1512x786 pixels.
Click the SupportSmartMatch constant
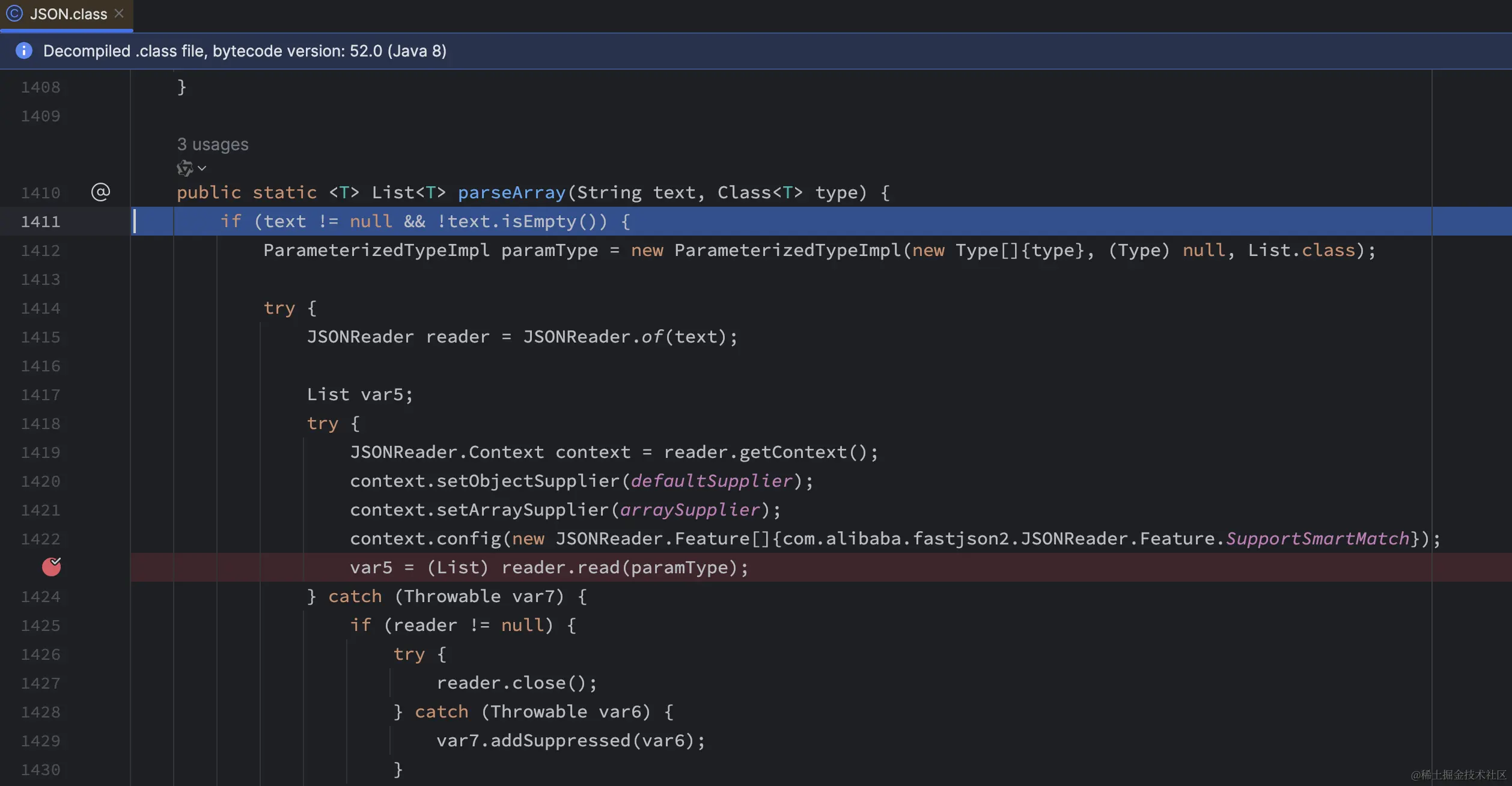[1317, 538]
